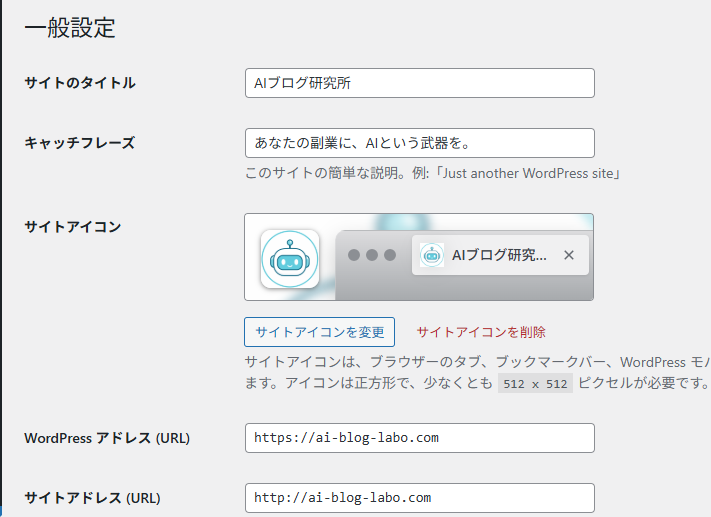Select the サイトアドレス (URL) field
The height and width of the screenshot is (517, 711).
coord(419,498)
